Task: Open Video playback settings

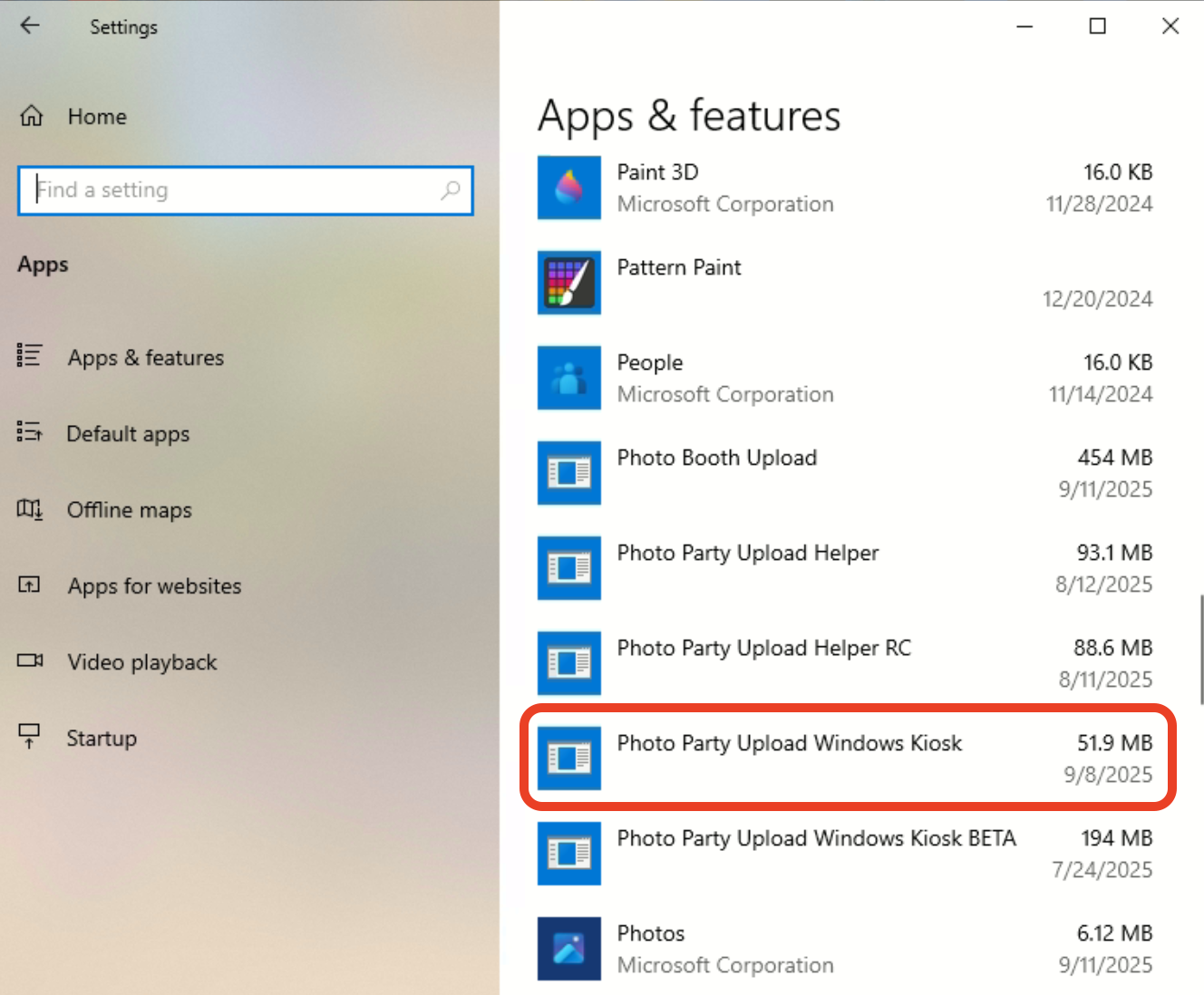Action: pos(142,662)
